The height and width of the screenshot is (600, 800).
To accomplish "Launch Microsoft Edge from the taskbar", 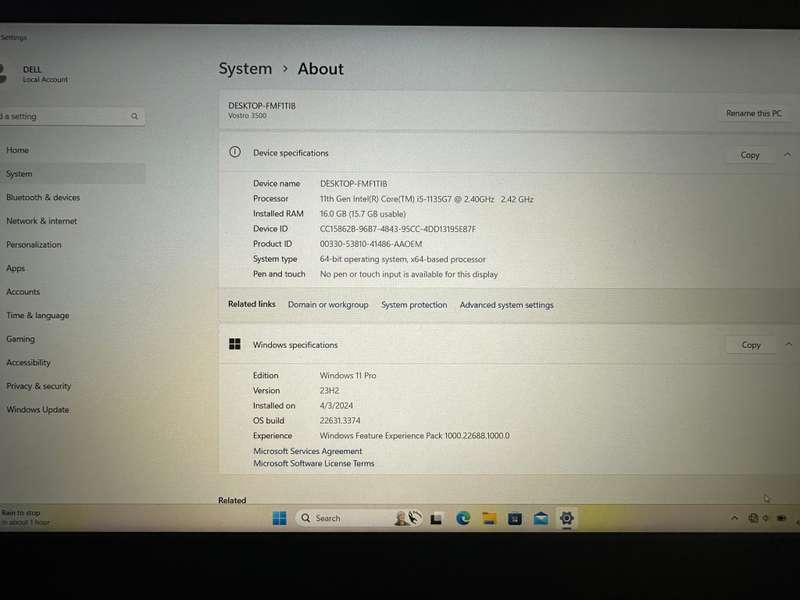I will [463, 518].
